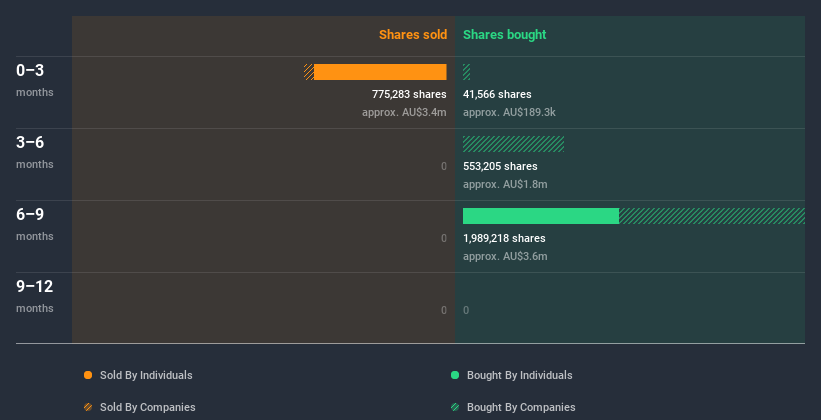The height and width of the screenshot is (420, 821).
Task: Click the solid orange bar for 0–3 months
Action: pyautogui.click(x=380, y=72)
